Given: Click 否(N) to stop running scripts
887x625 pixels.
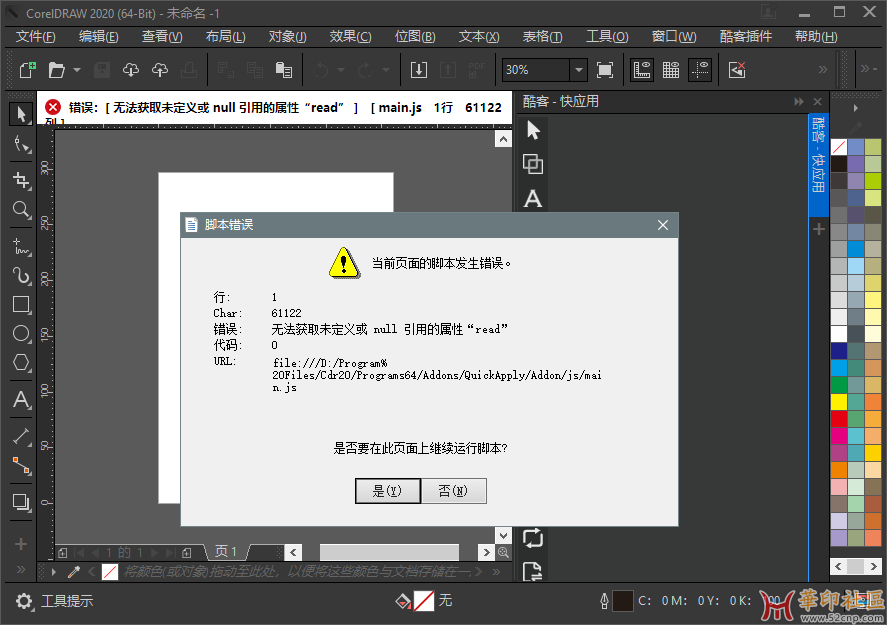Looking at the screenshot, I should click(x=454, y=491).
